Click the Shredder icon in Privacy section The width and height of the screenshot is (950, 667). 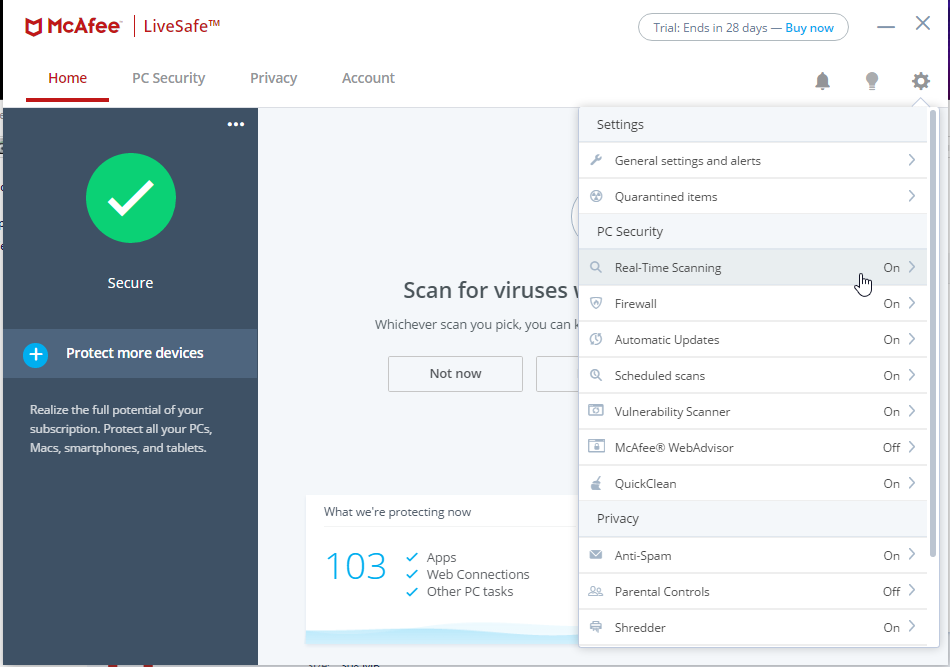595,627
